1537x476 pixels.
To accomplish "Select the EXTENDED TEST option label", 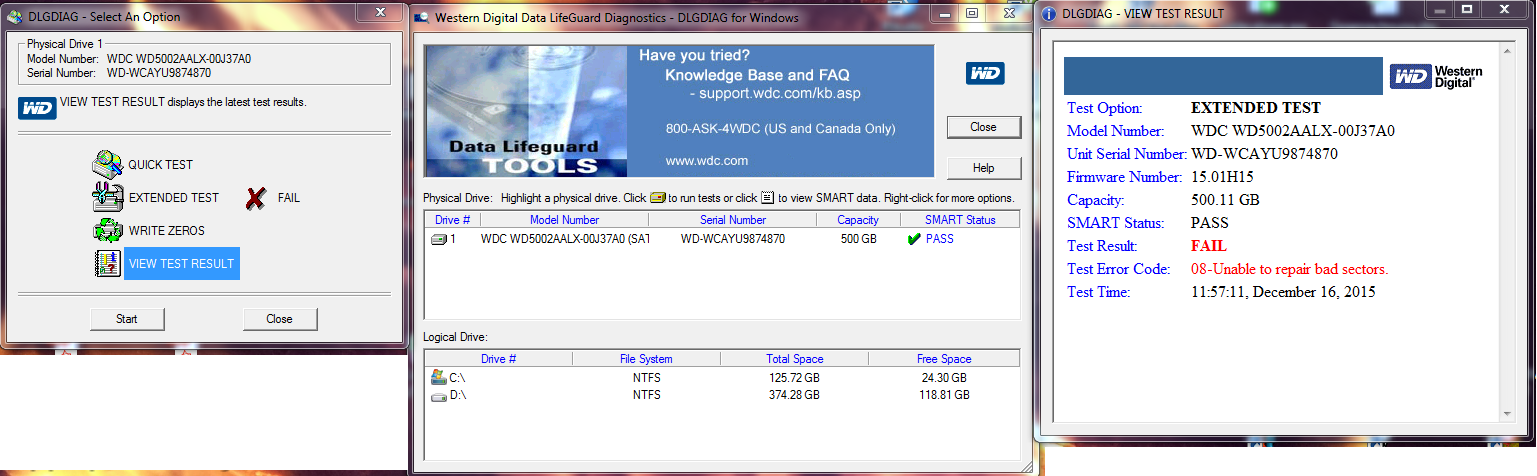I will [174, 198].
